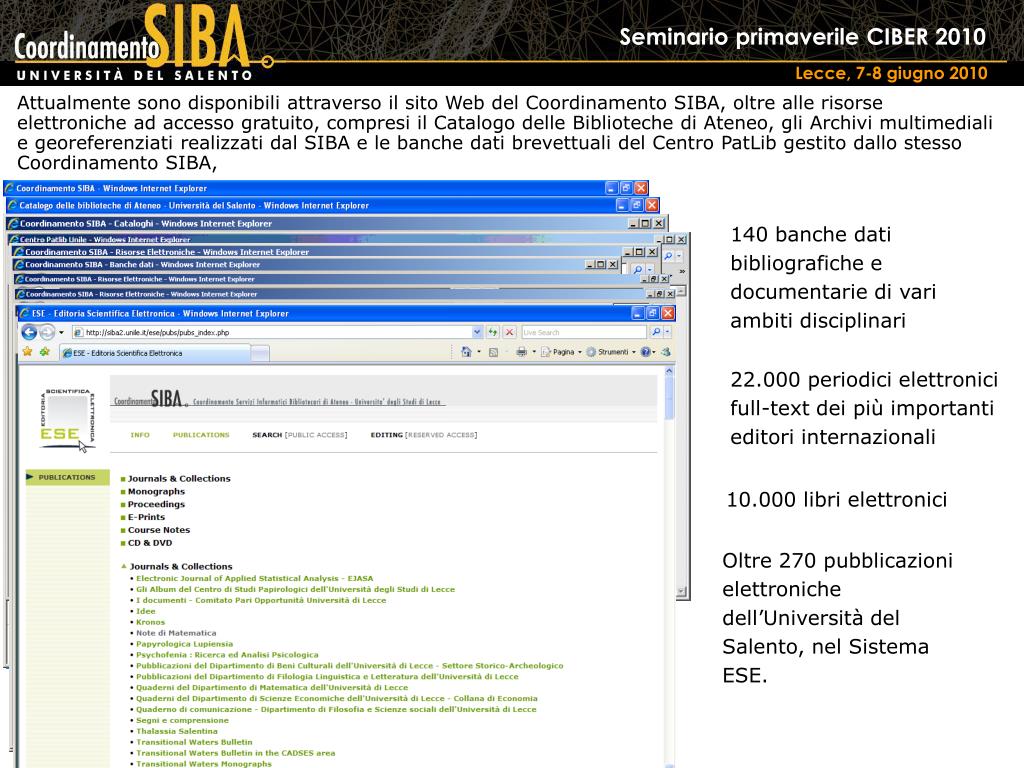Open the Strumenti menu
Image resolution: width=1024 pixels, height=768 pixels.
pyautogui.click(x=611, y=352)
